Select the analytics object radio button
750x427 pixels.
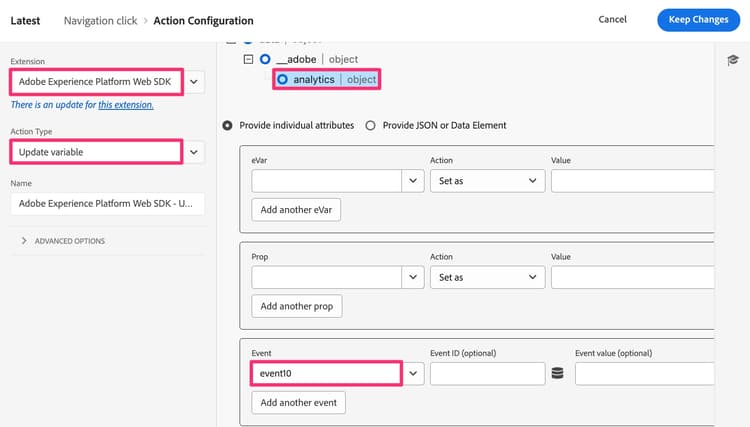point(283,79)
